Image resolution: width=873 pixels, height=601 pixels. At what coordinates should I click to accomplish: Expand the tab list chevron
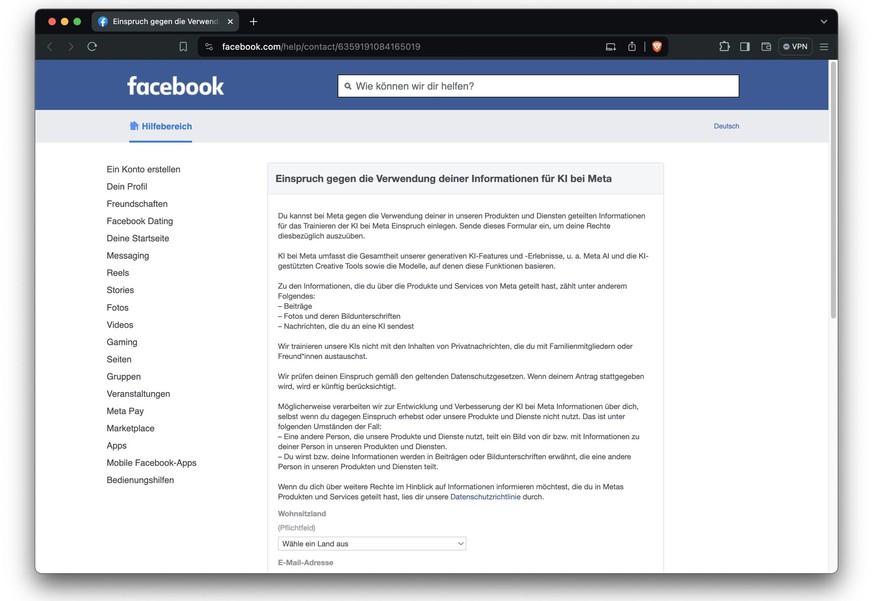(823, 21)
